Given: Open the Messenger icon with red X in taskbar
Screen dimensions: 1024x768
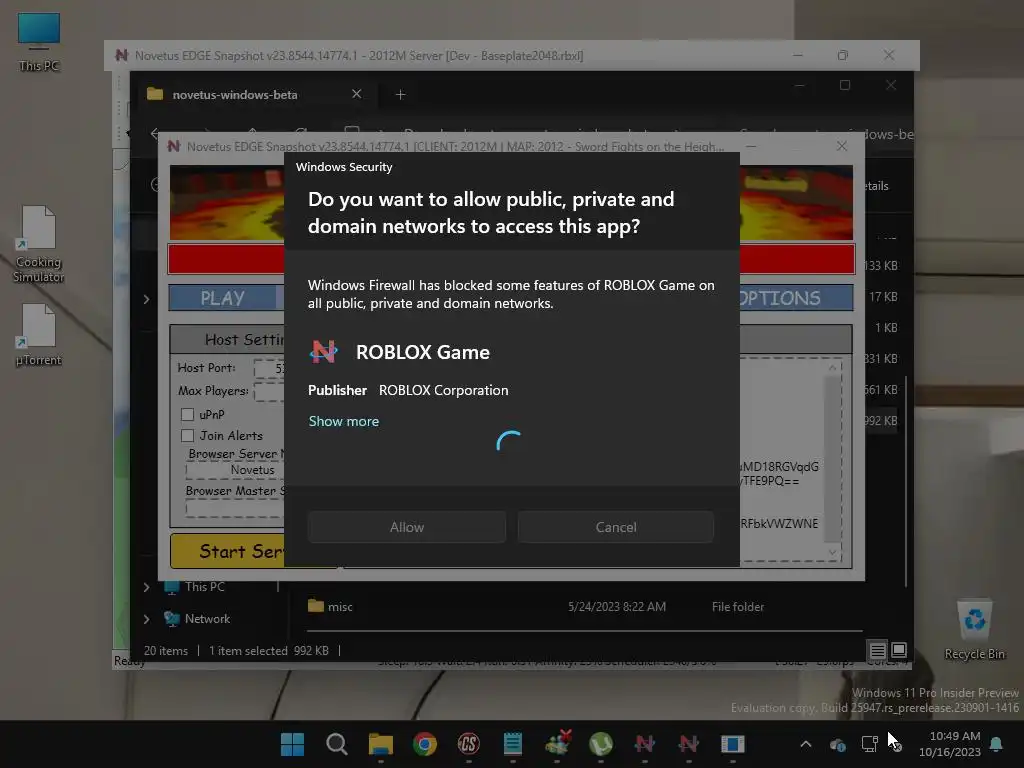Looking at the screenshot, I should tap(557, 744).
